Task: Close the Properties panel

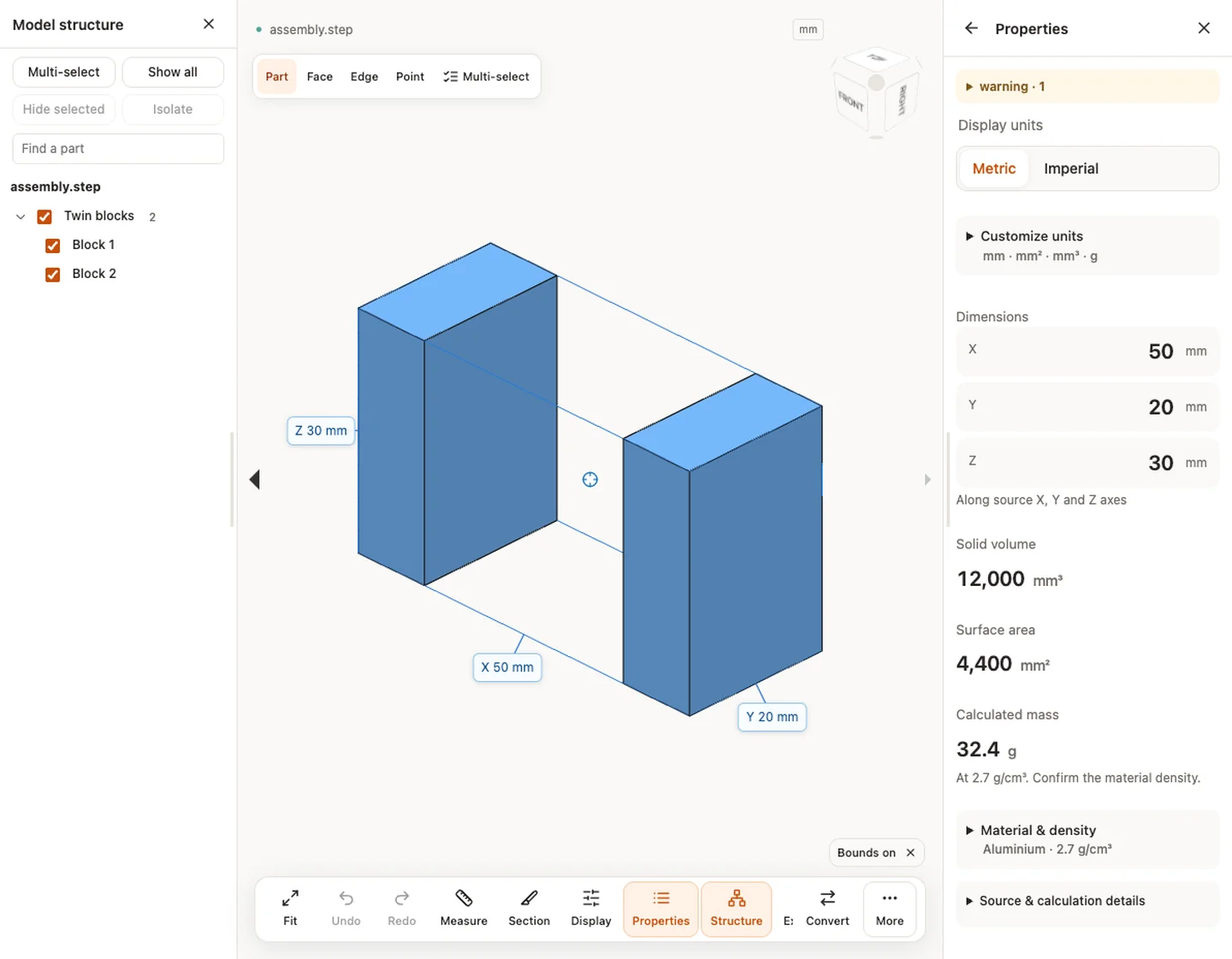Action: (x=1204, y=28)
